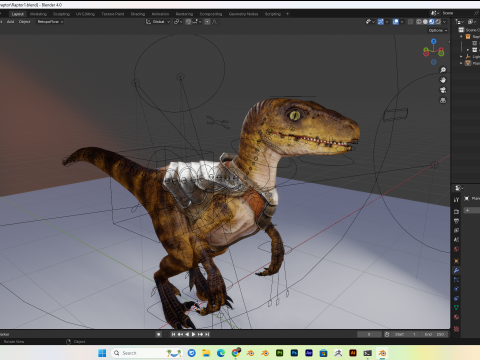Toggle the show overlays button

pos(396,22)
